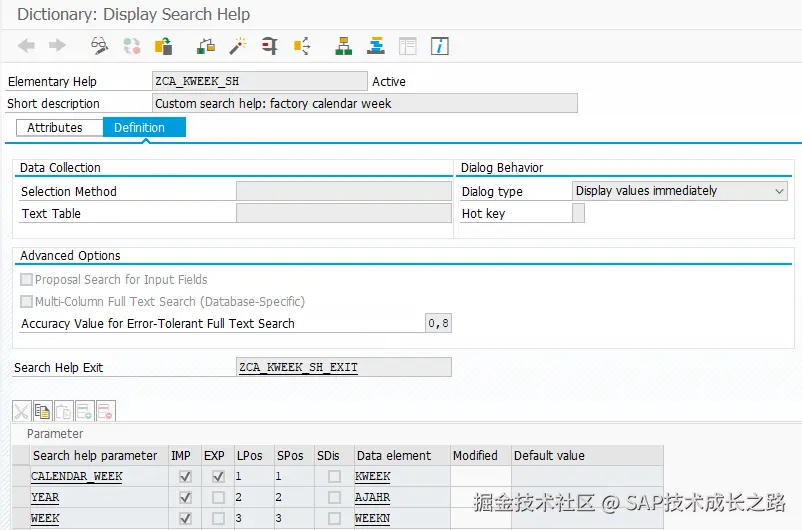Image resolution: width=802 pixels, height=530 pixels.
Task: Toggle IMP checkbox for YEAR row
Action: click(x=185, y=497)
